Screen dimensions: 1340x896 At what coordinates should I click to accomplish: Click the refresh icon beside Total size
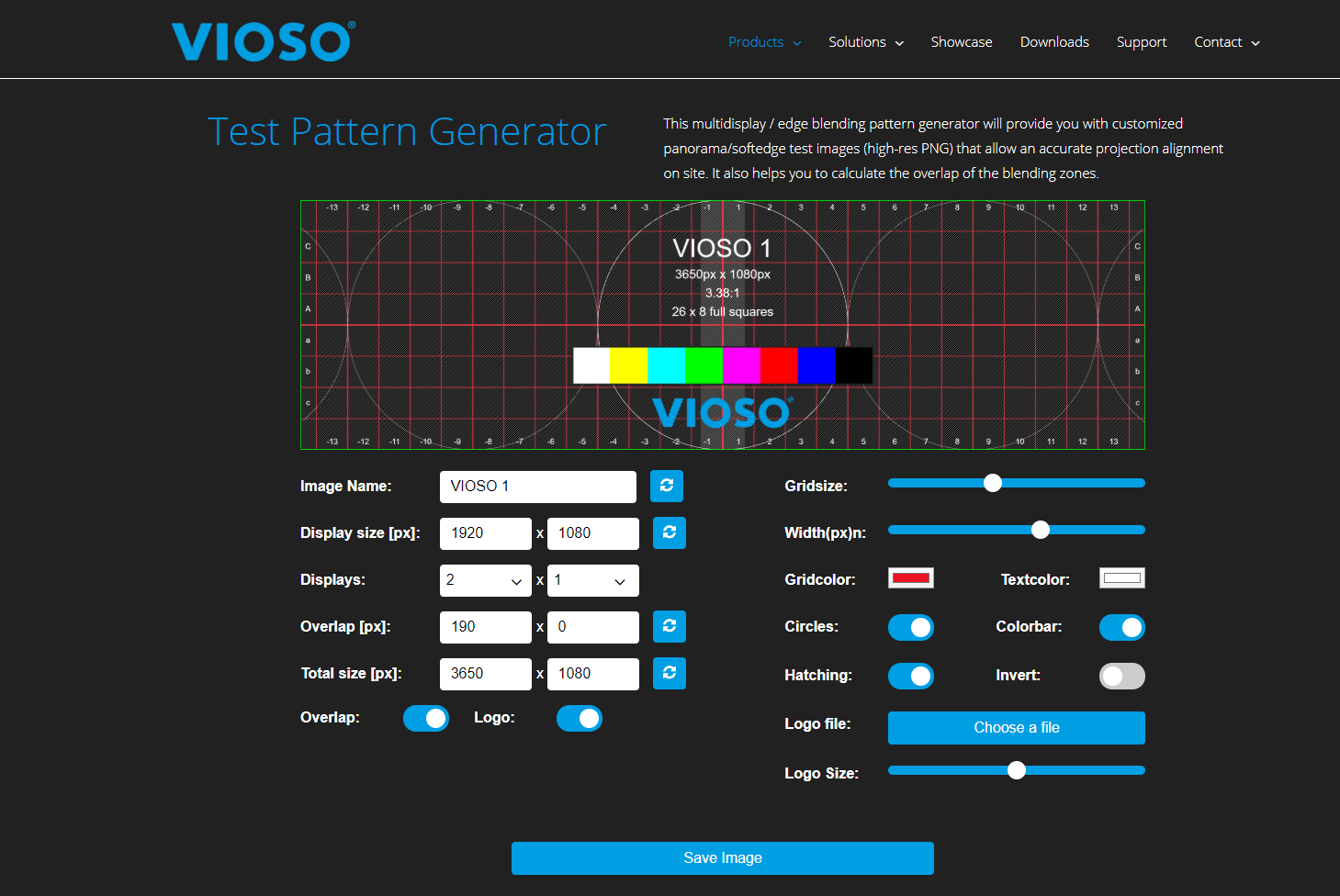coord(669,673)
